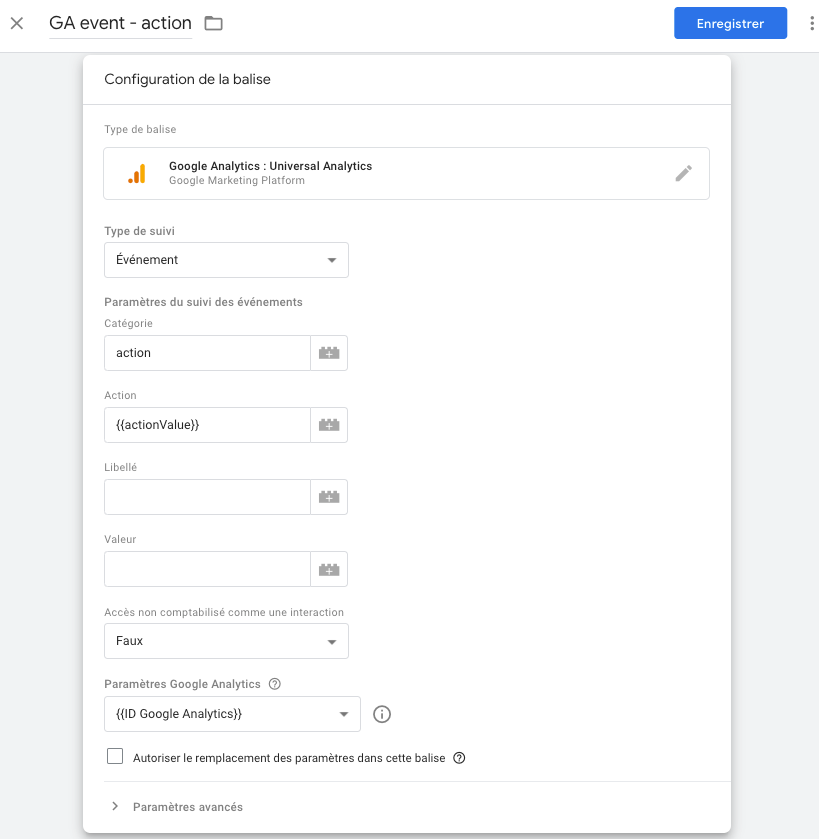Enable the Autoriser le remplacement des paramètres checkbox

(x=115, y=757)
